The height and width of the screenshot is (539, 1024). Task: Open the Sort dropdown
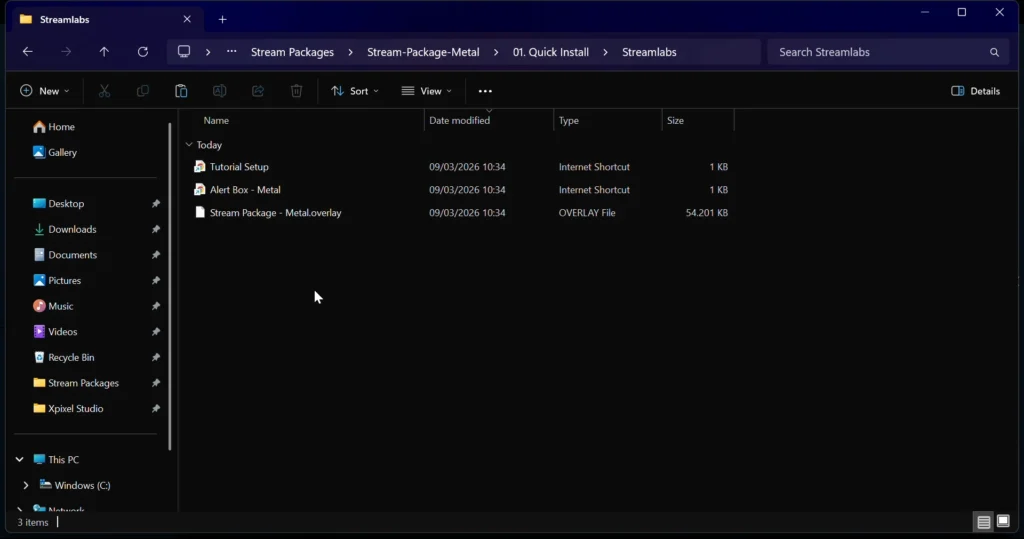click(355, 91)
